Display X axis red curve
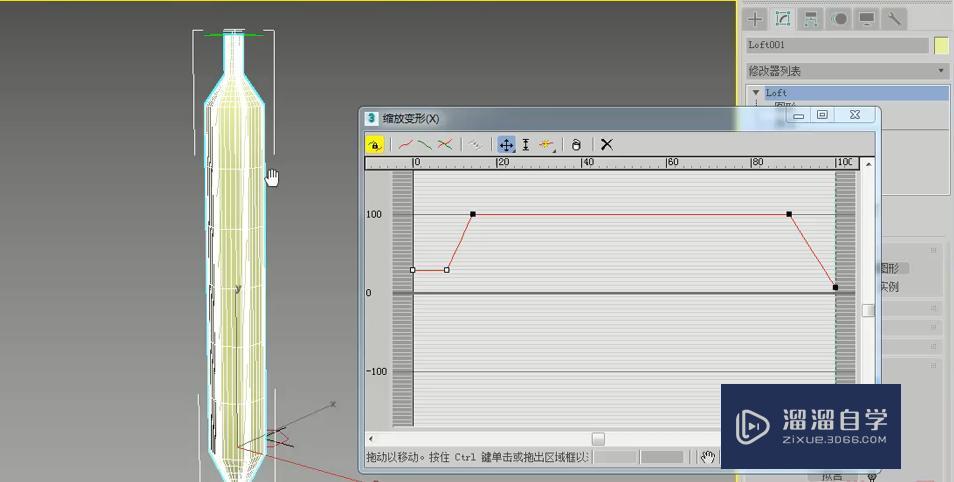This screenshot has width=954, height=482. [406, 145]
